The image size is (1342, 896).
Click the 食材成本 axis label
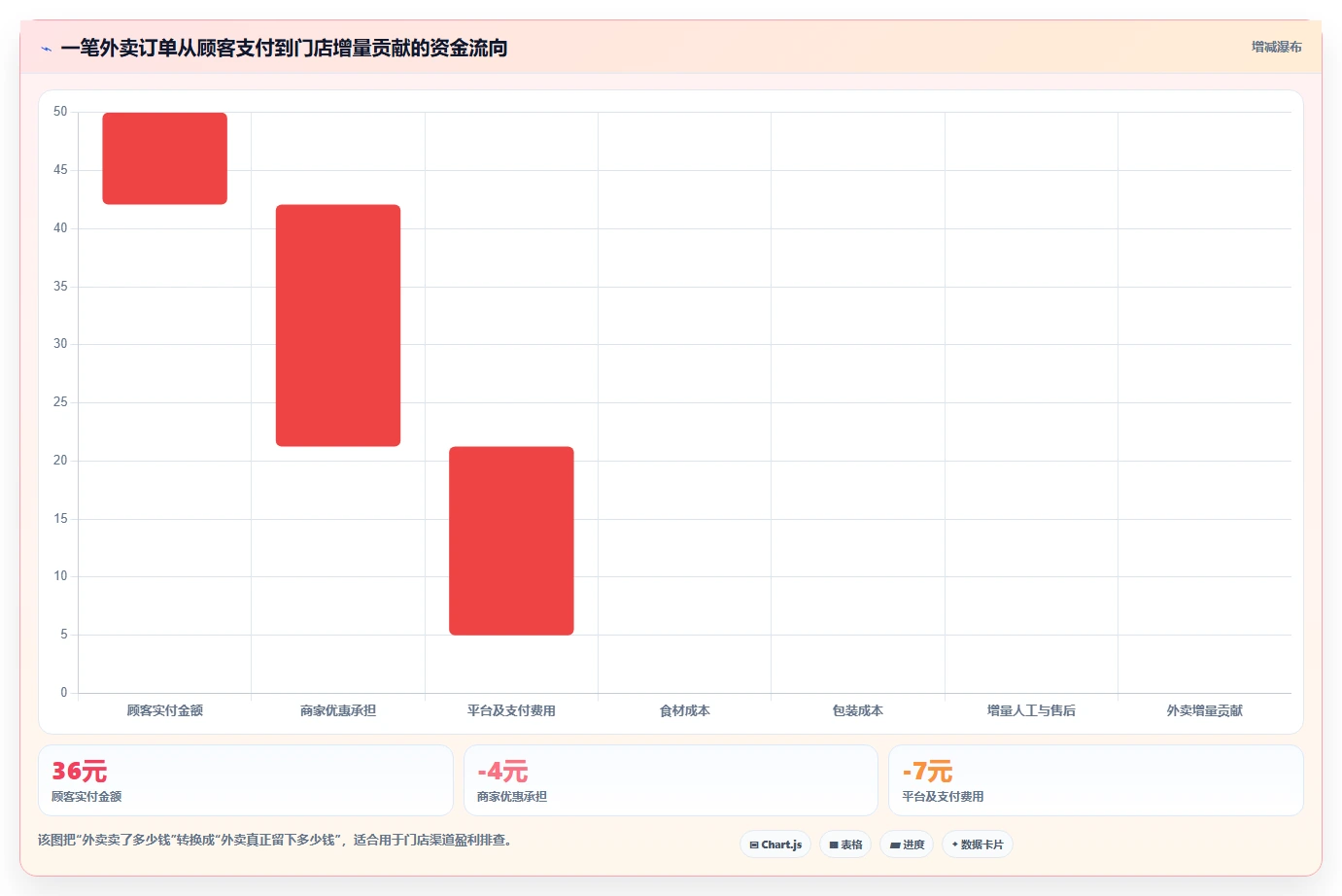(x=685, y=710)
